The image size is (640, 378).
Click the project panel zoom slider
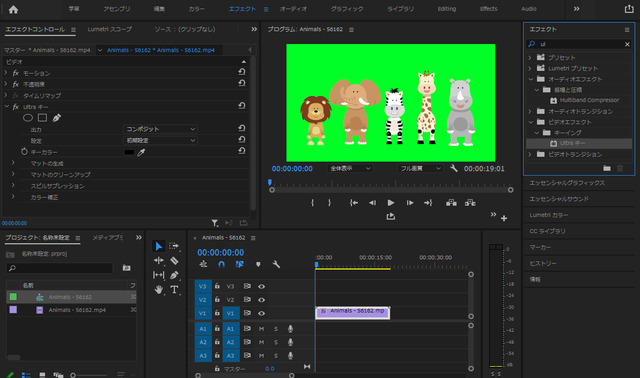point(73,375)
